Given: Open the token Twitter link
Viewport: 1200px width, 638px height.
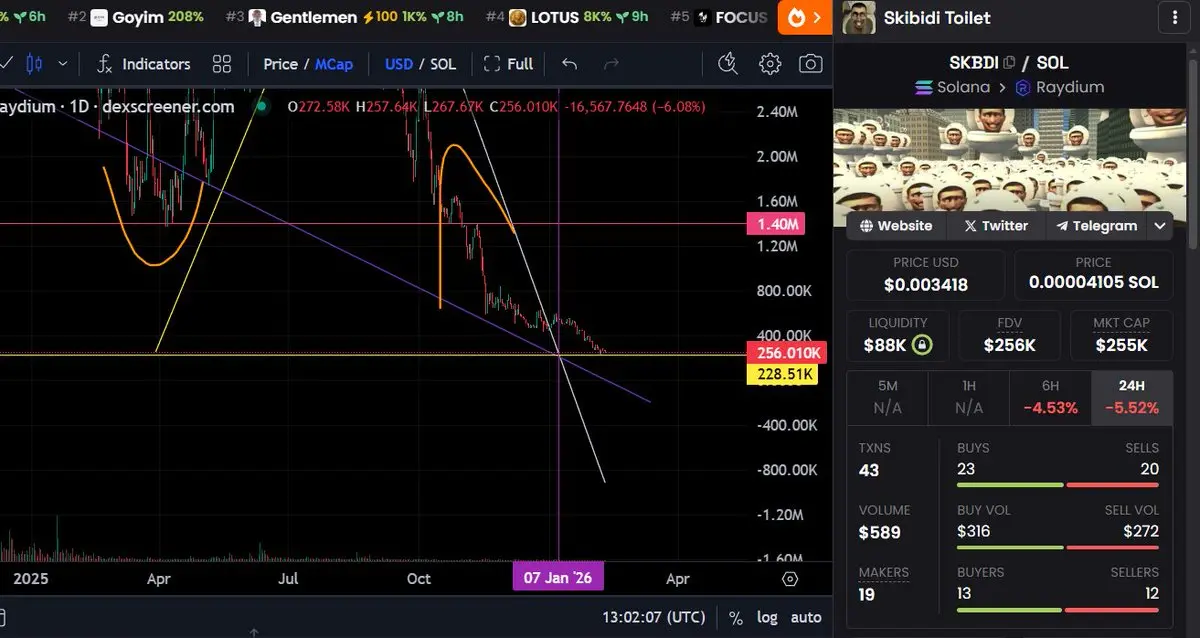Looking at the screenshot, I should tap(995, 226).
